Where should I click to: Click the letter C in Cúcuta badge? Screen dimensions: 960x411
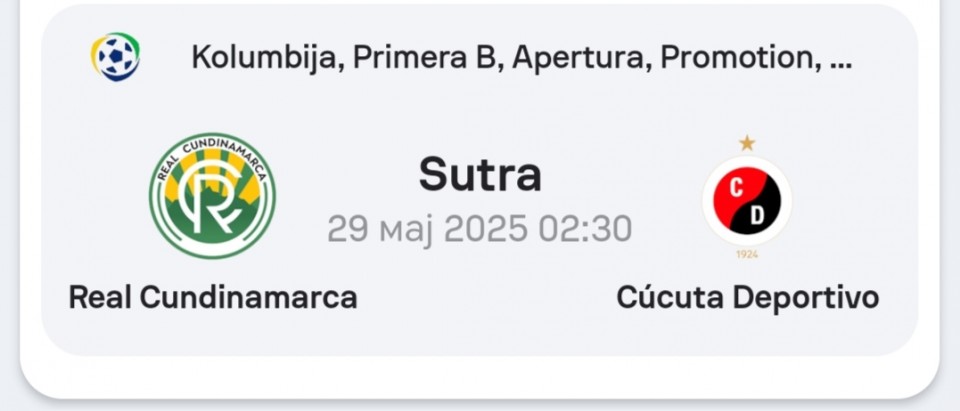736,189
